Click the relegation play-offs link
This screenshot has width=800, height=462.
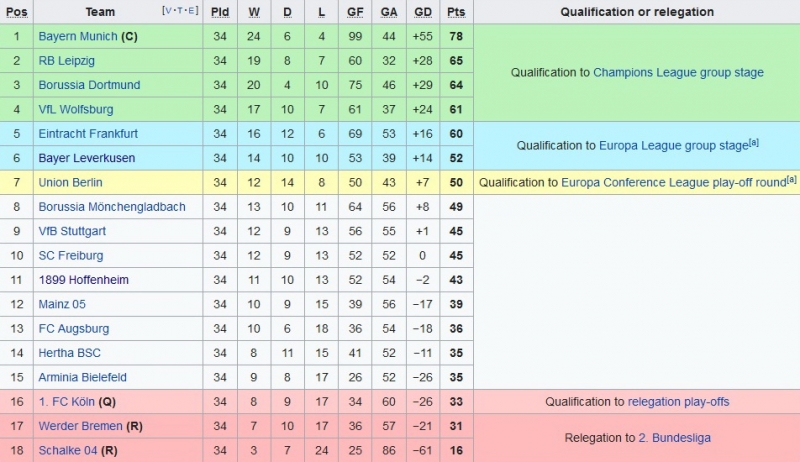[678, 402]
